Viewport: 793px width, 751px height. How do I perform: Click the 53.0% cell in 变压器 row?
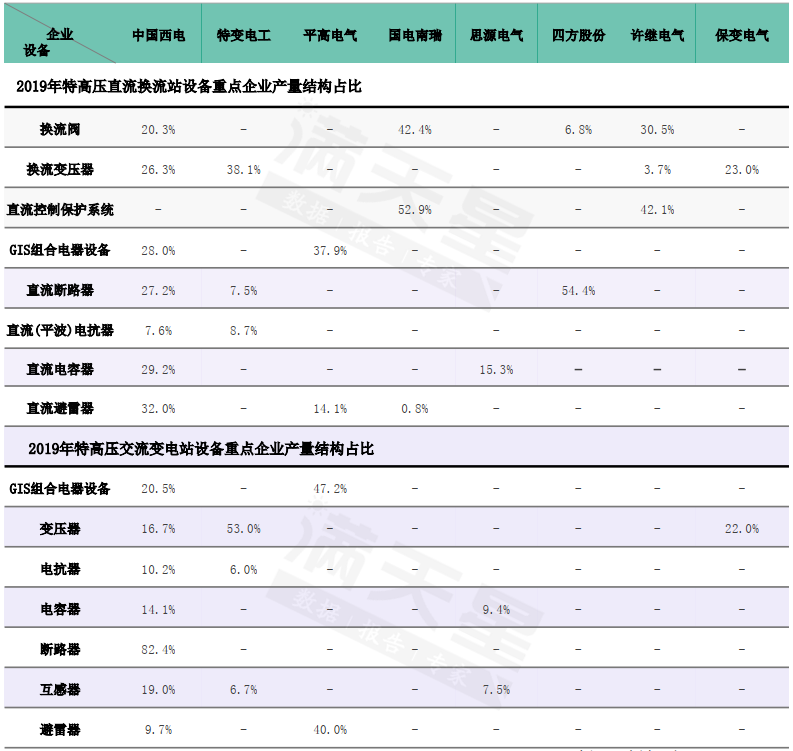click(244, 529)
